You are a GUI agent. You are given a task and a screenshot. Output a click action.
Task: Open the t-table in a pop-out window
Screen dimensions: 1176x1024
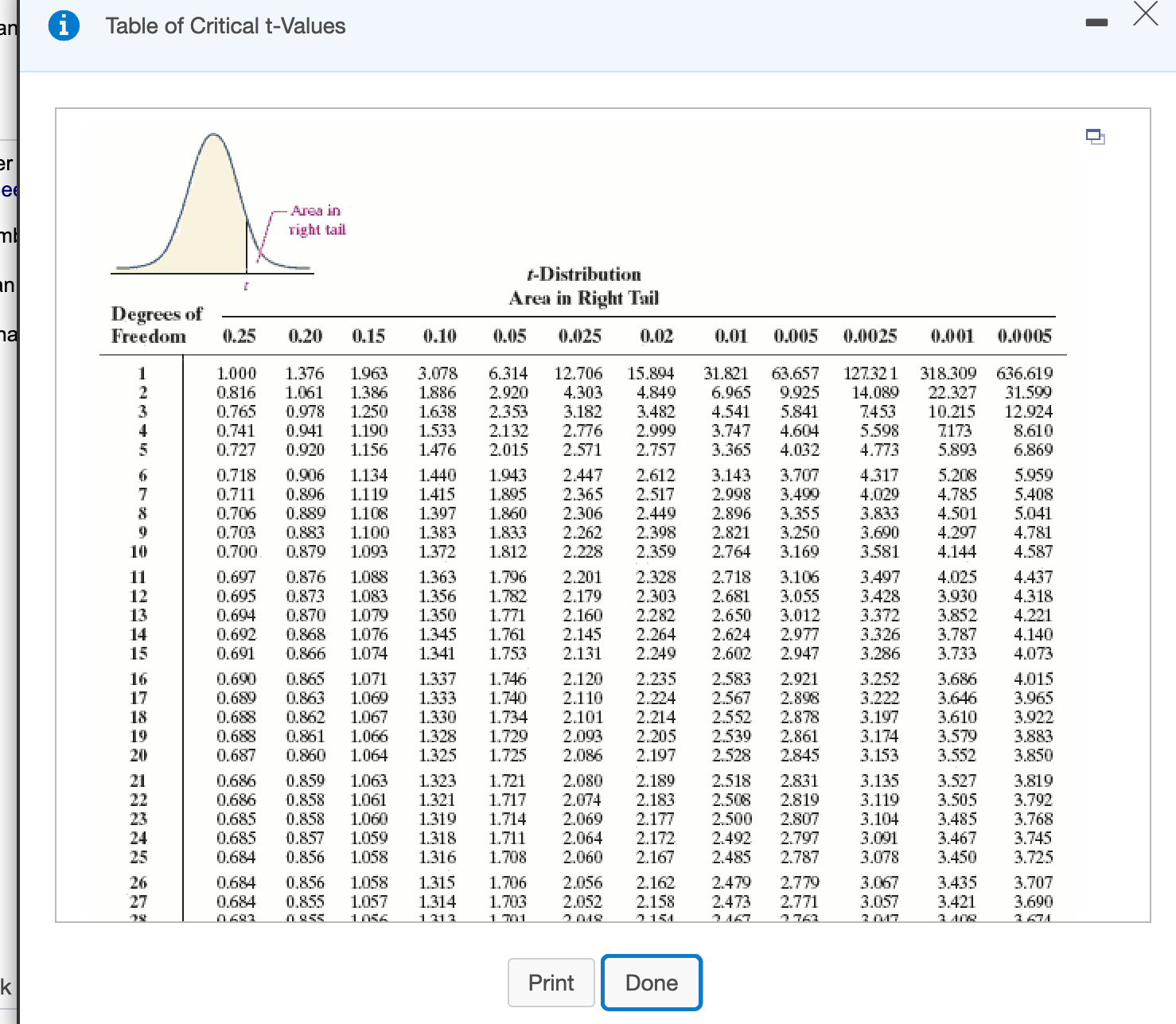[x=1096, y=137]
